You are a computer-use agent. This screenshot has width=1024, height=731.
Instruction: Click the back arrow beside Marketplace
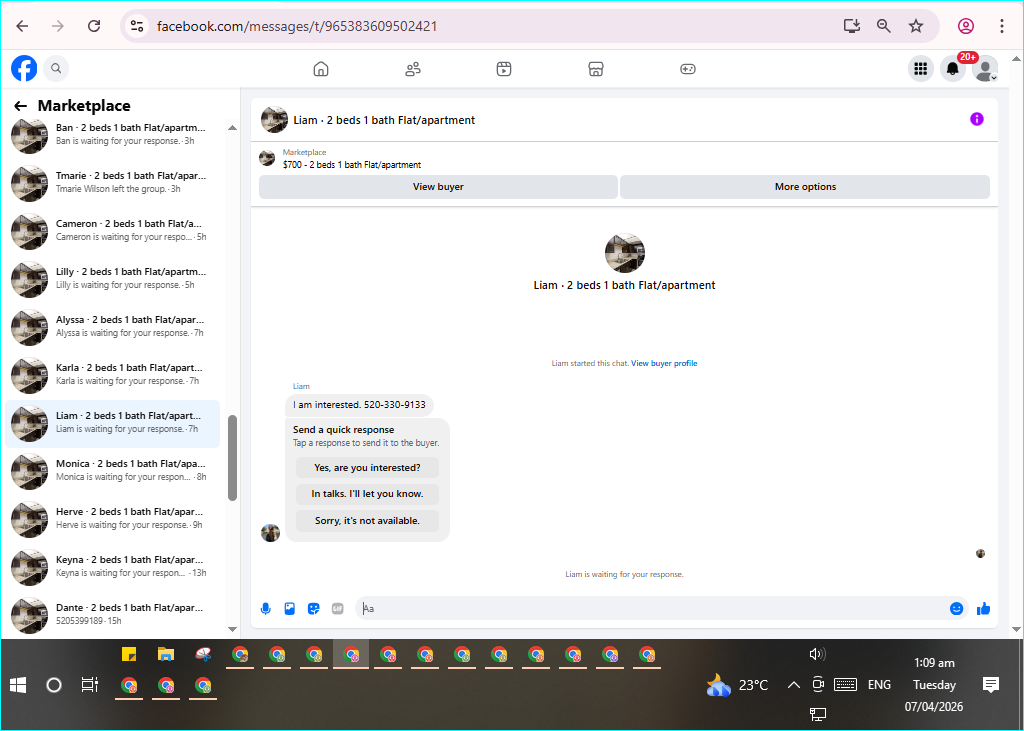[x=21, y=106]
